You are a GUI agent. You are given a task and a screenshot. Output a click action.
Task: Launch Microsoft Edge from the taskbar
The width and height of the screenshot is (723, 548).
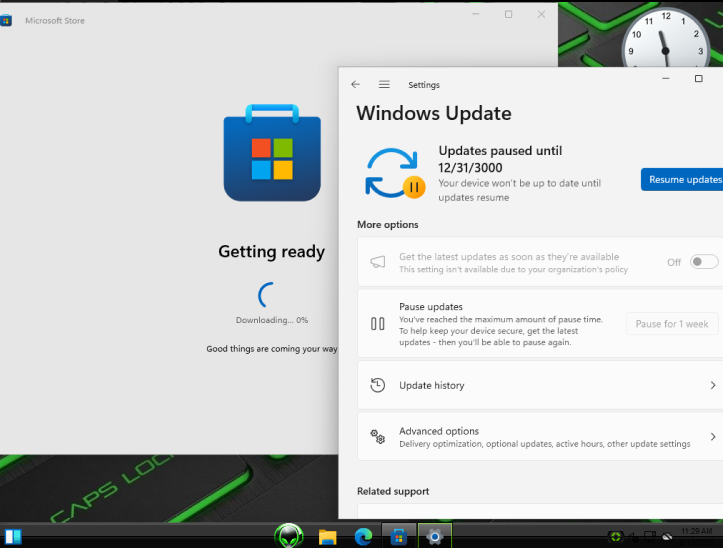[x=363, y=537]
